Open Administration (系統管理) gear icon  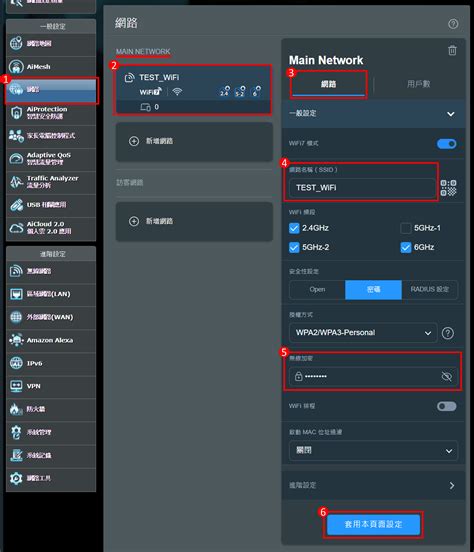tap(16, 432)
